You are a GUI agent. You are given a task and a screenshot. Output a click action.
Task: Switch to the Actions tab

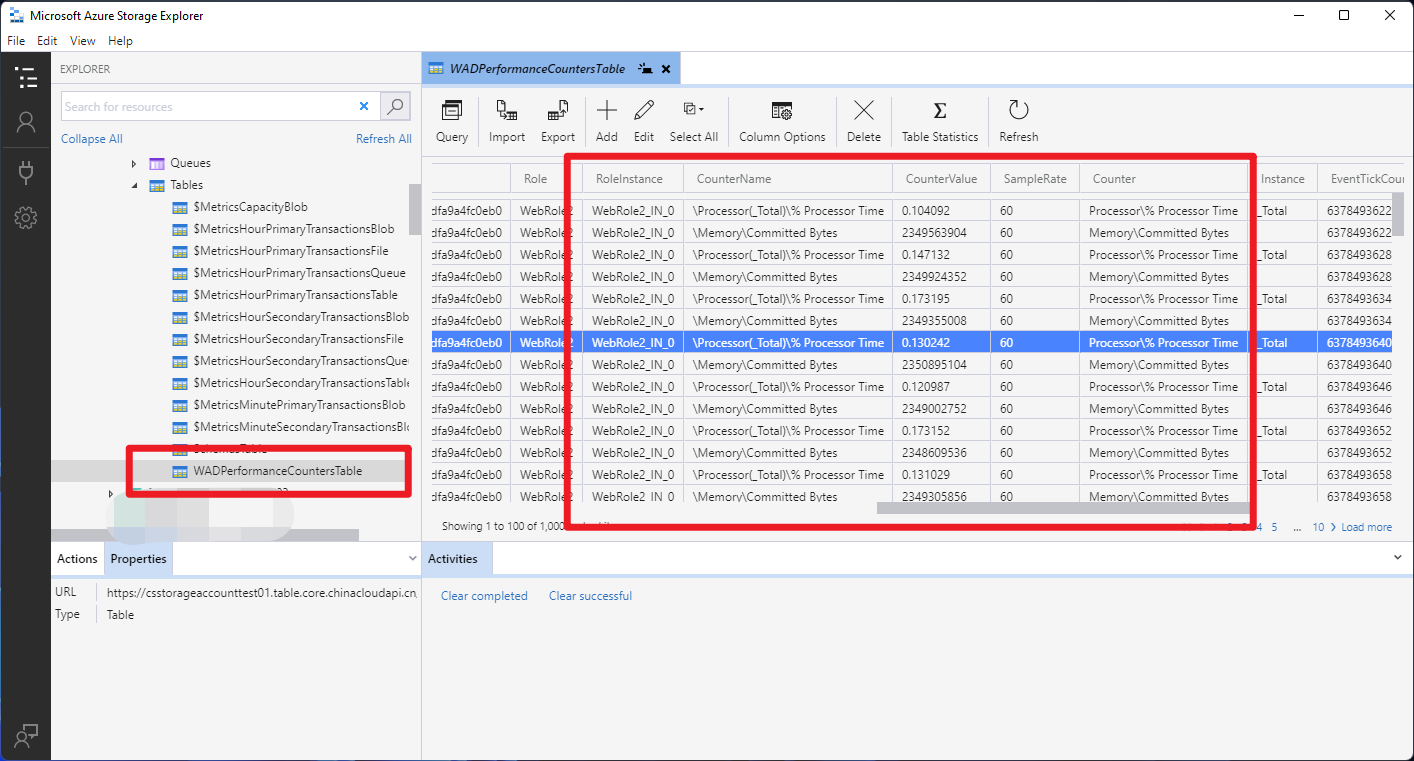[77, 559]
